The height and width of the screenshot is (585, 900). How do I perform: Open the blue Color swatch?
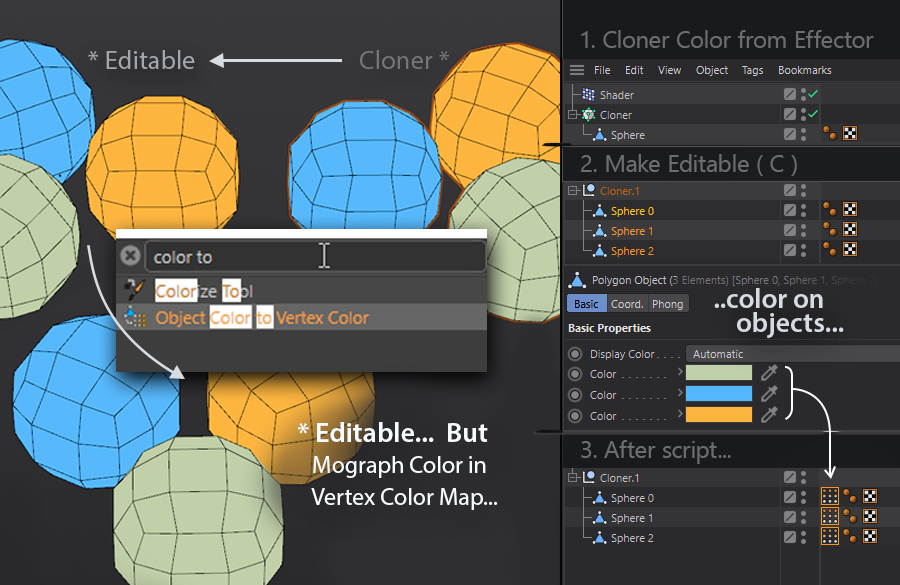click(719, 393)
